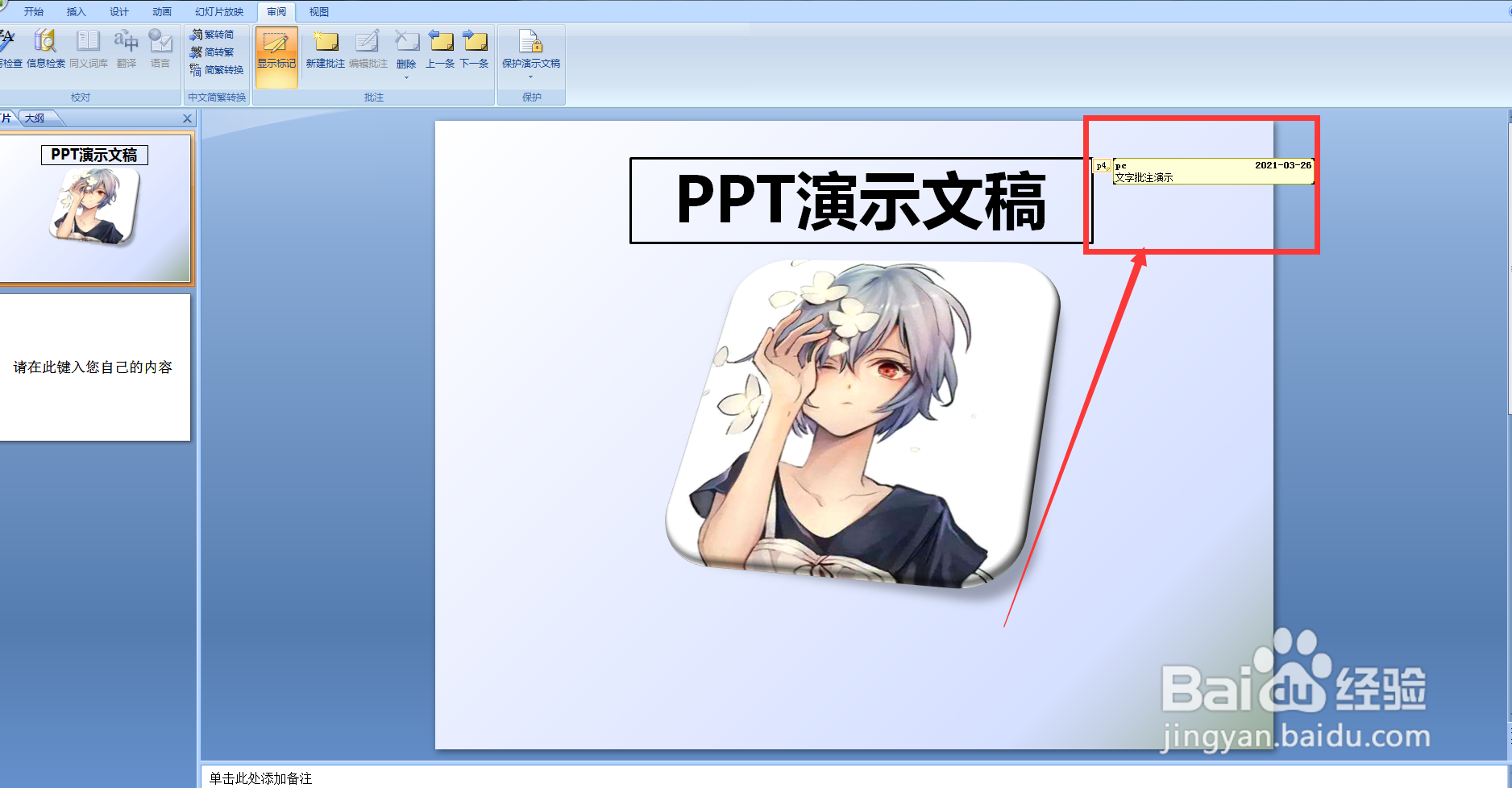1512x788 pixels.
Task: Open the 开始 ribbon tab
Action: pyautogui.click(x=34, y=12)
